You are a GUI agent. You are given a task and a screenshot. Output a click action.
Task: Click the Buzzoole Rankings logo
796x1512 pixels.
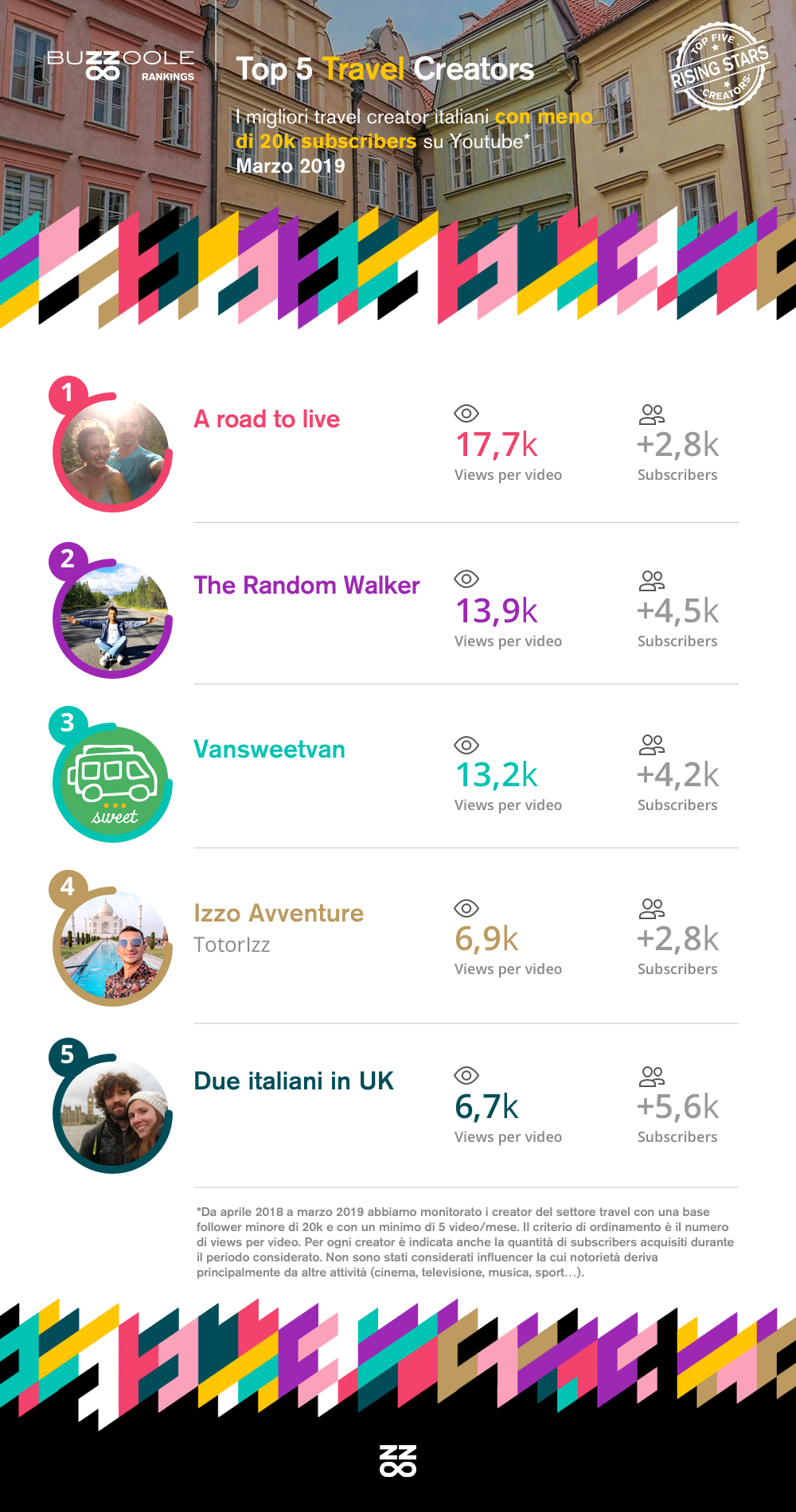click(x=120, y=65)
